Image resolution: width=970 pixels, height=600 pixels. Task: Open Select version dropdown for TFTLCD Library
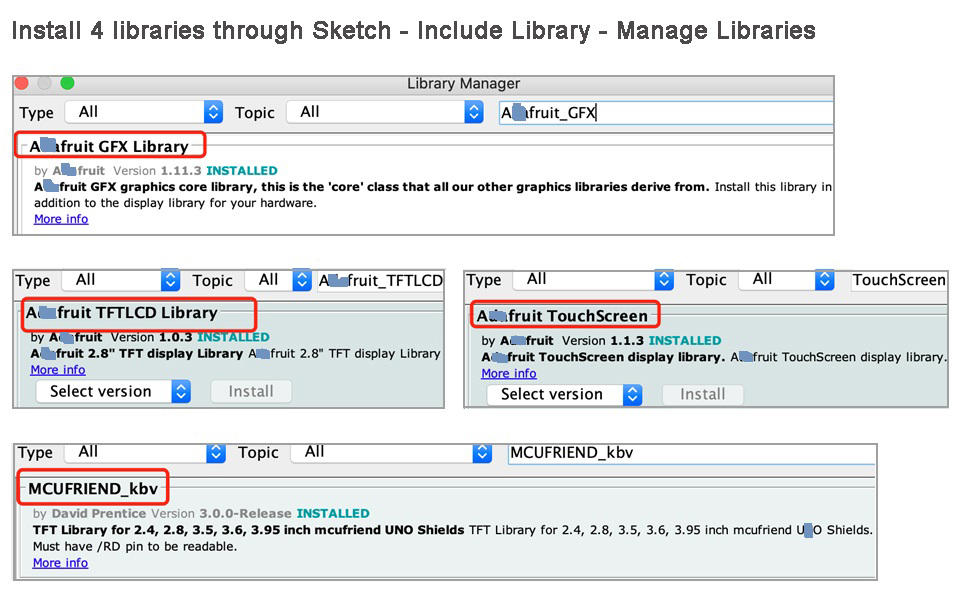[113, 392]
